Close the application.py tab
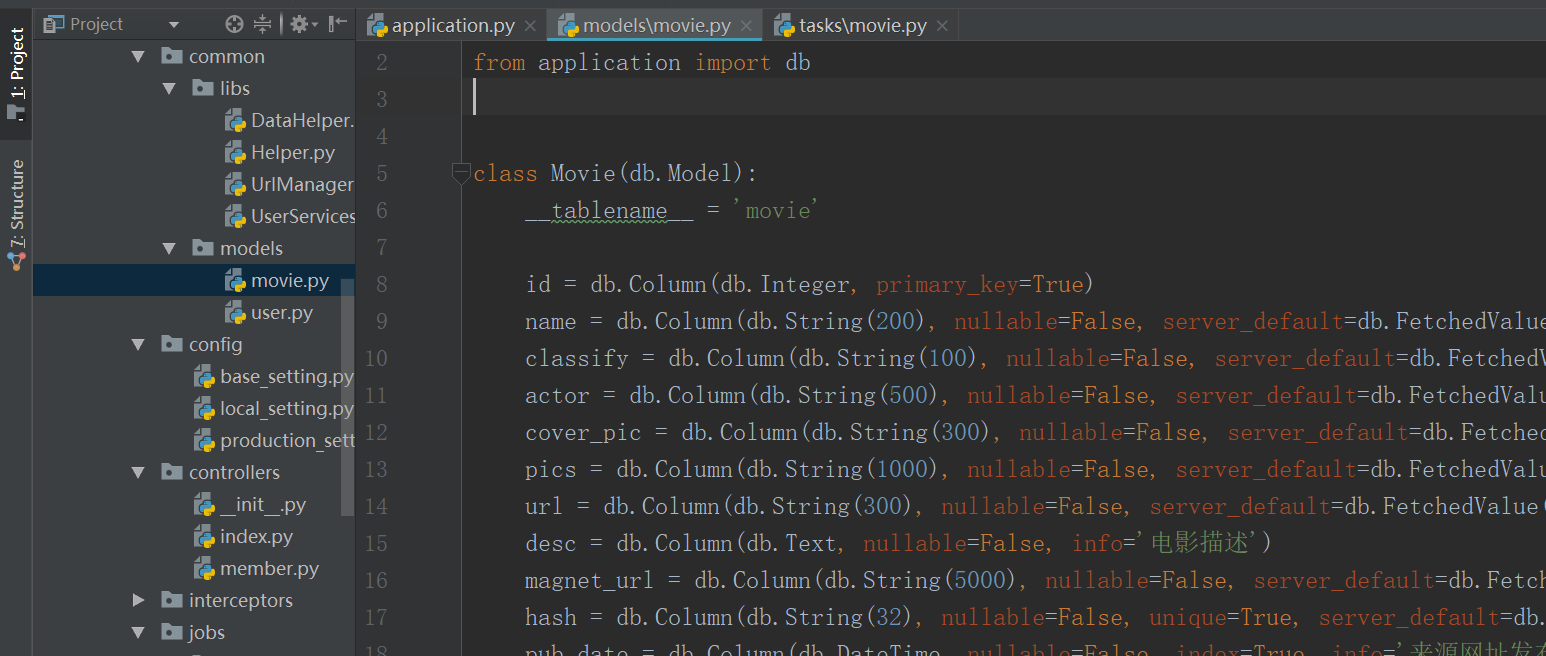 point(530,26)
